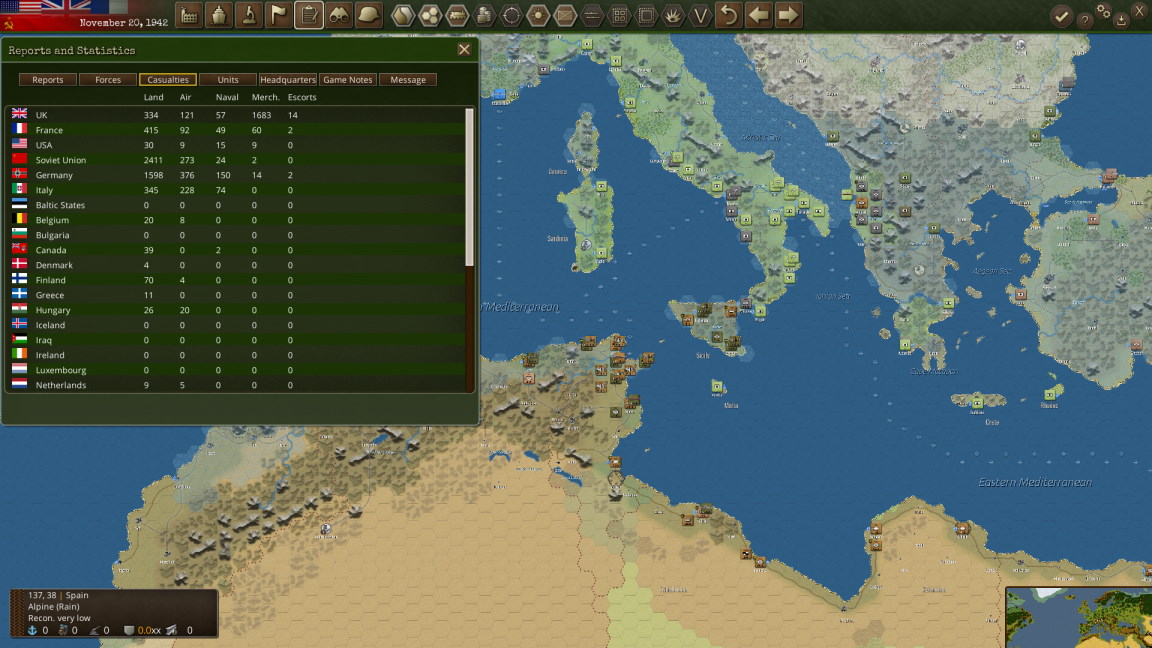Click the 'Italy' row label
The width and height of the screenshot is (1152, 648).
click(44, 190)
